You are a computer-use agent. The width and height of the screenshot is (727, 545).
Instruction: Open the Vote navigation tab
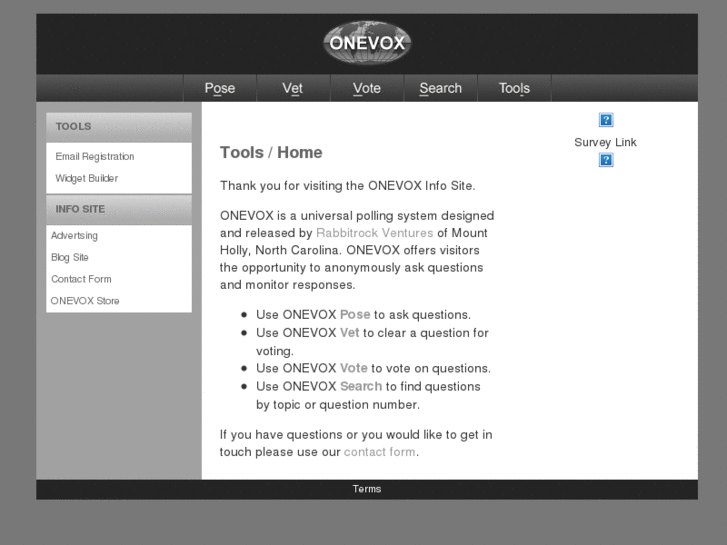coord(367,88)
